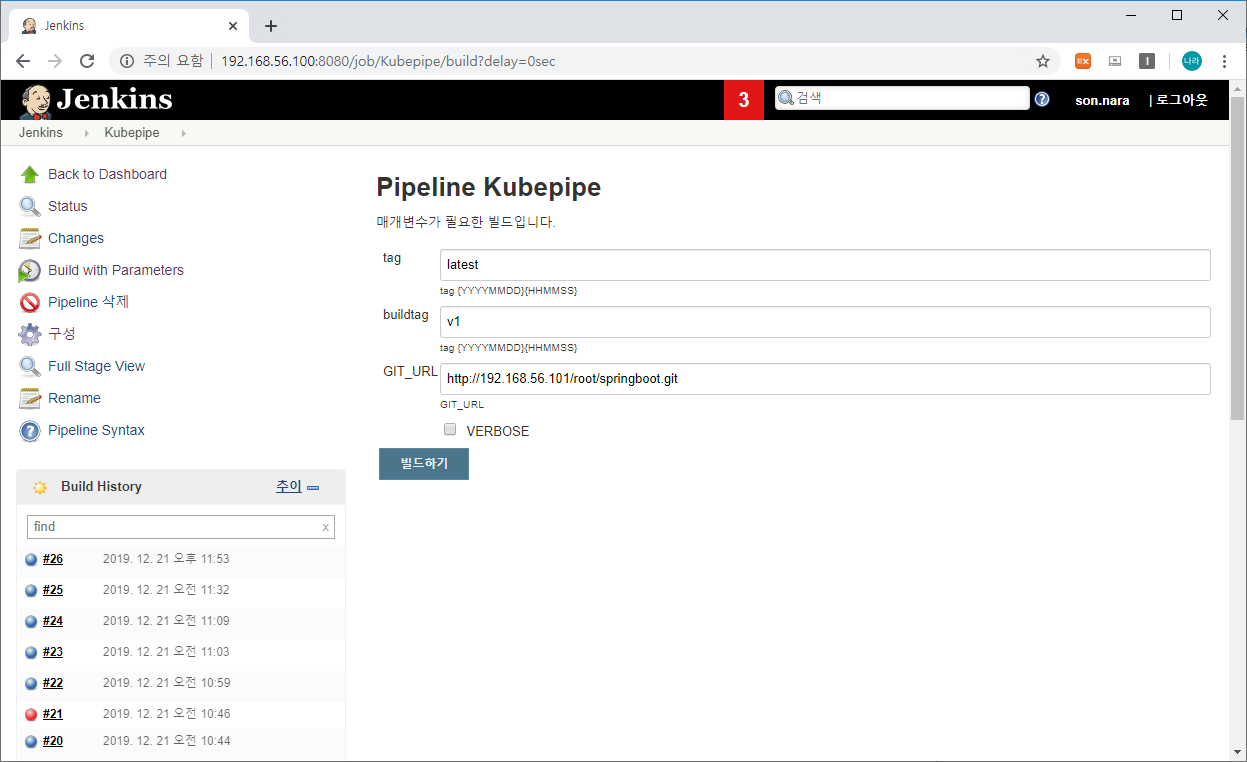Click the site security info icon

(127, 61)
